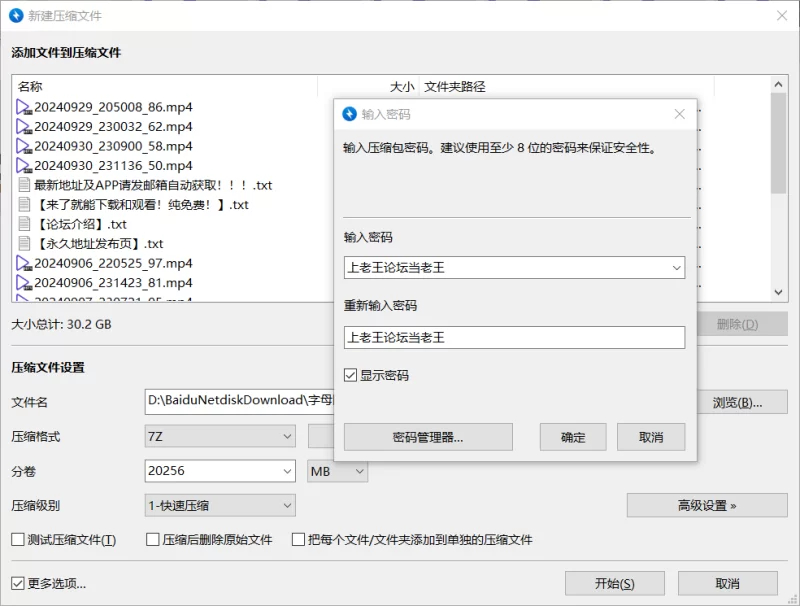Click text file icon of 【永久地址发布页】.txt
This screenshot has width=800, height=606.
pos(24,243)
